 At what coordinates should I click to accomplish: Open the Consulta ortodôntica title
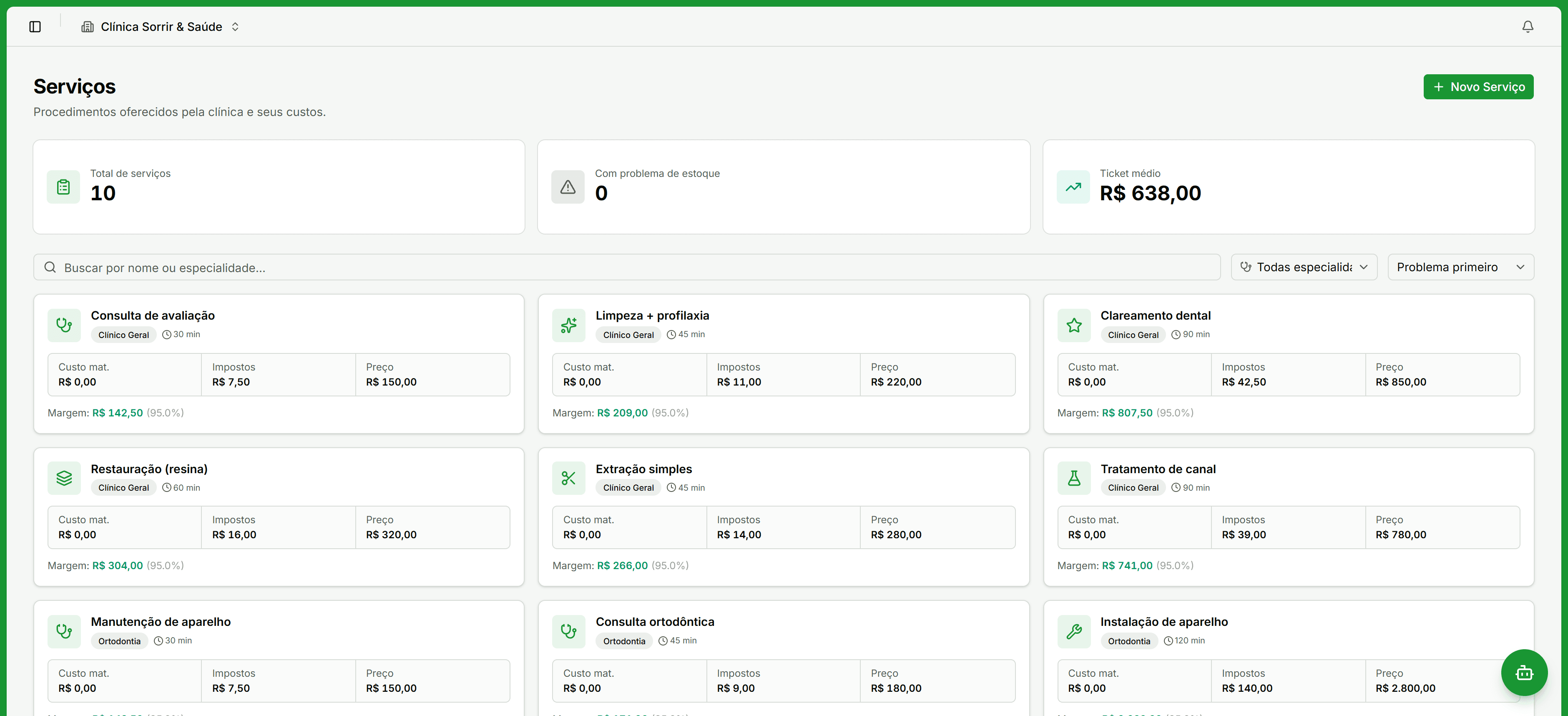click(655, 622)
